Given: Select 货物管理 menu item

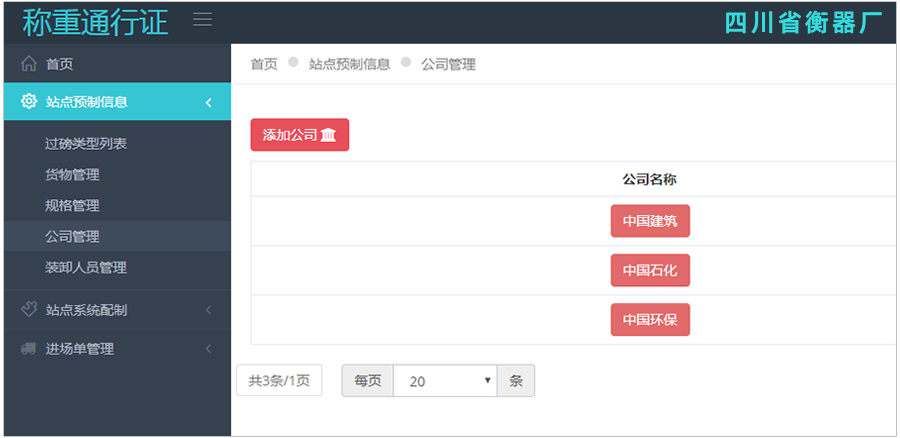Looking at the screenshot, I should [x=72, y=175].
